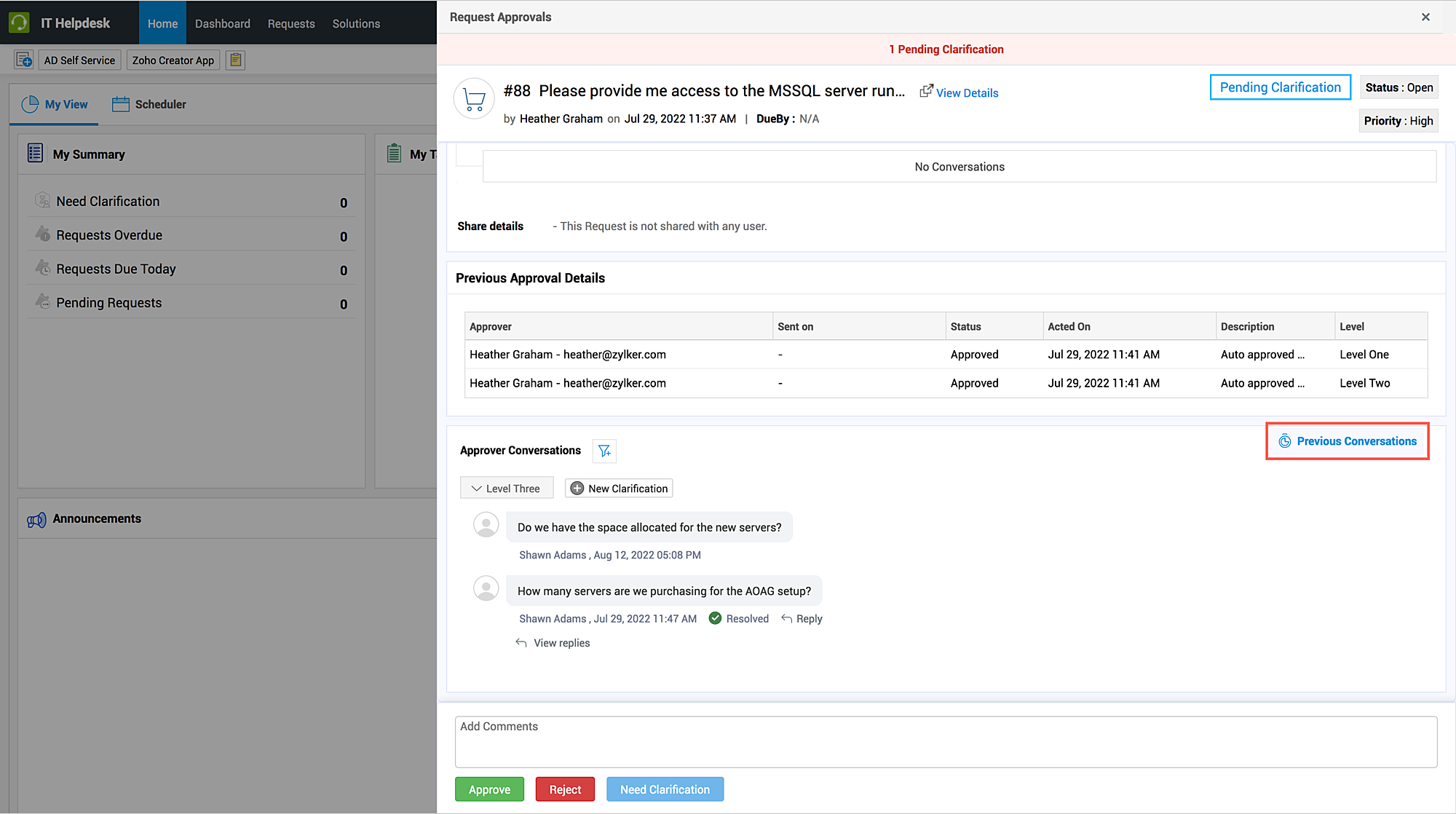1456x814 pixels.
Task: Click into the Add Comments text field
Action: click(x=946, y=741)
